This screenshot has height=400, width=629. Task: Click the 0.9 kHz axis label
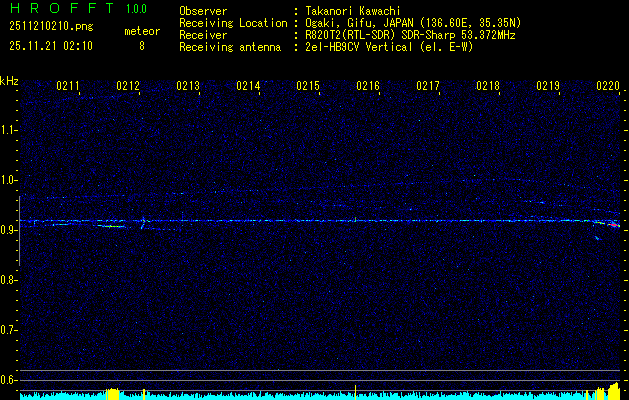click(8, 230)
